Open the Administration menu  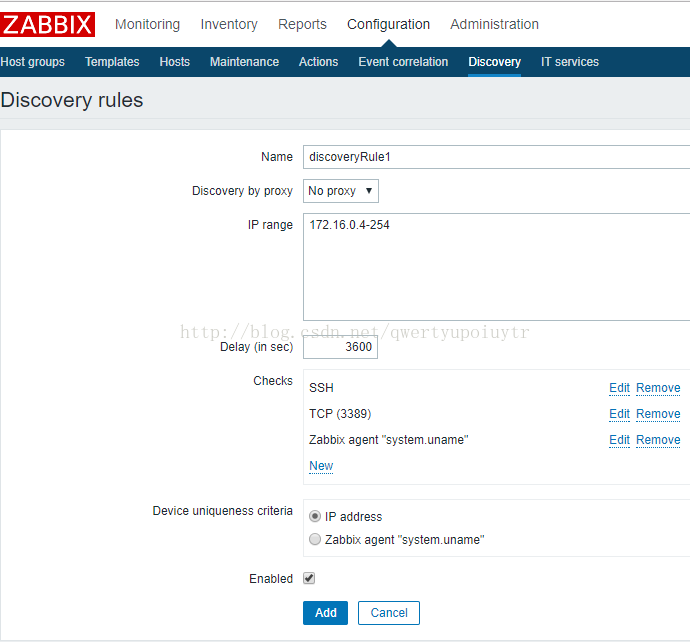494,24
